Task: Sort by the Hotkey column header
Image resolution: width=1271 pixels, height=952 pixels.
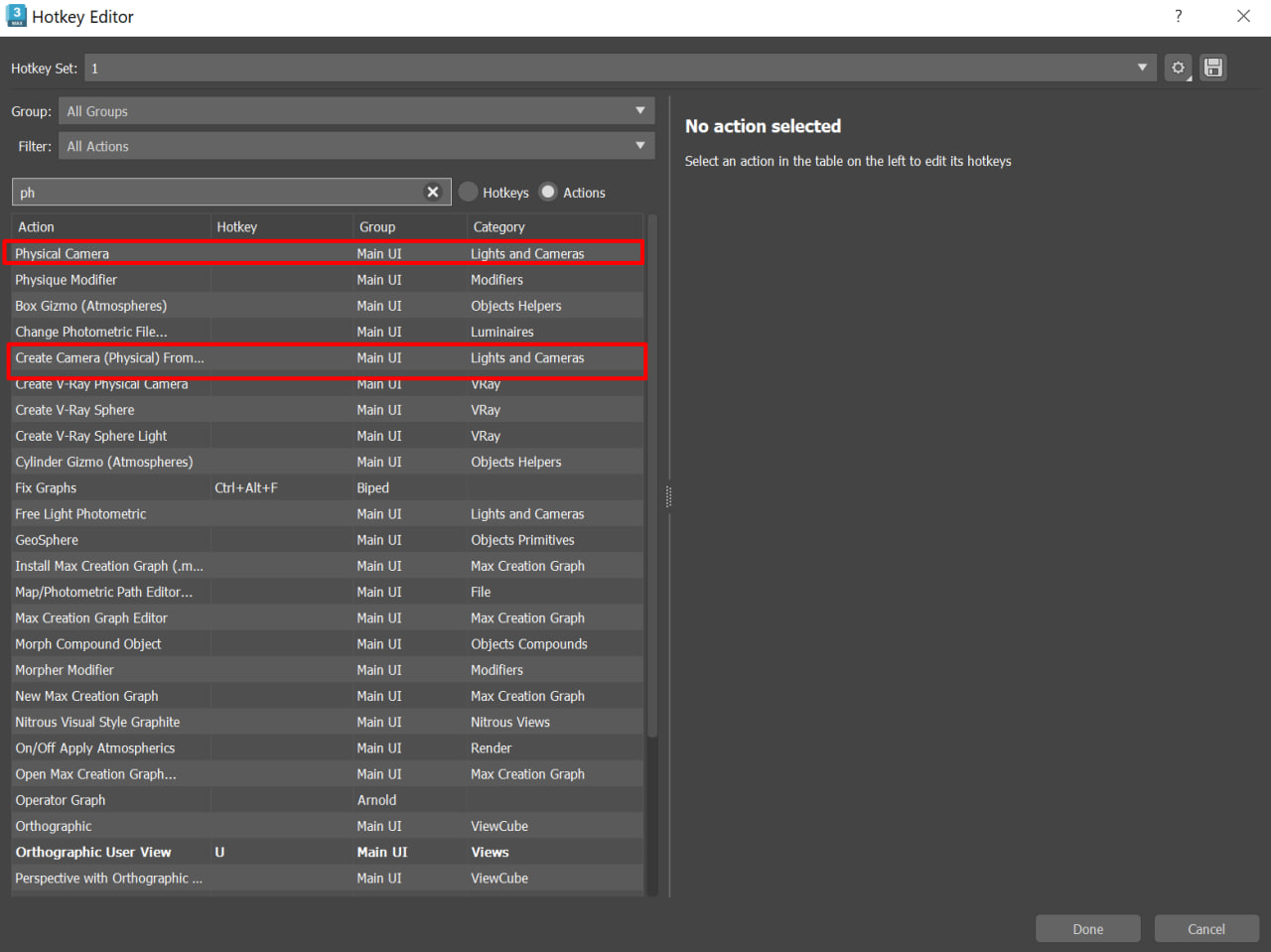Action: (282, 227)
